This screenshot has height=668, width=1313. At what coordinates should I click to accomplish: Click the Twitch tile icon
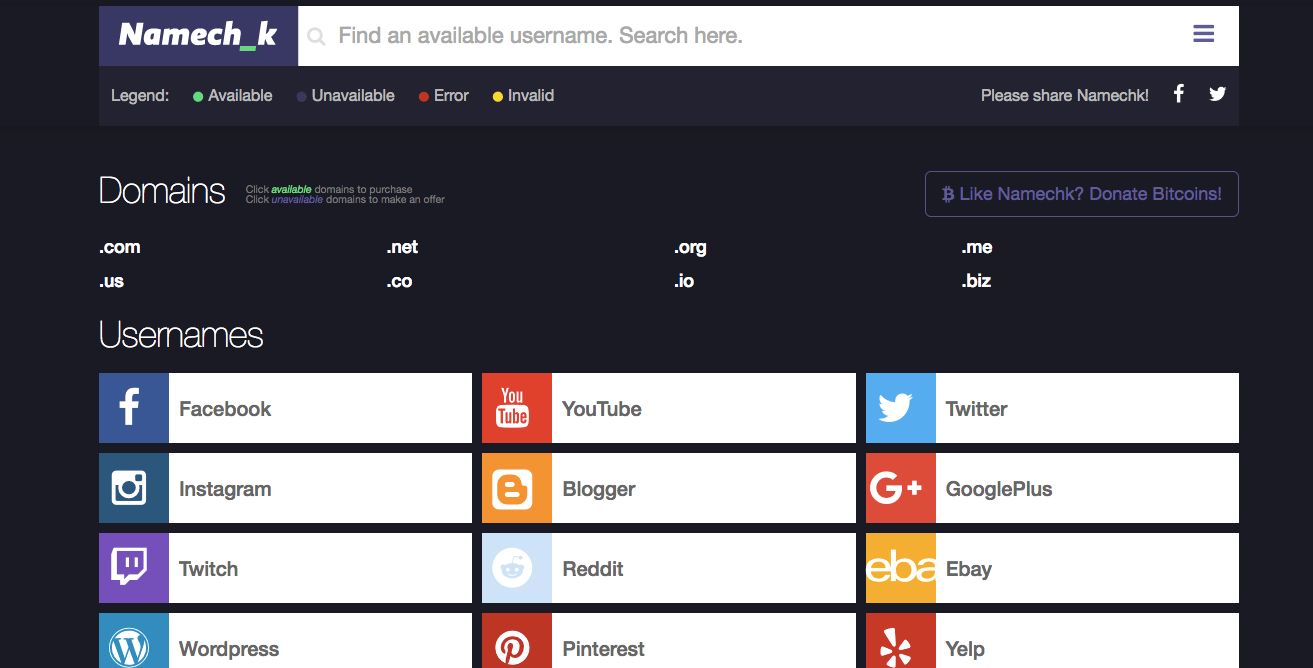coord(134,568)
